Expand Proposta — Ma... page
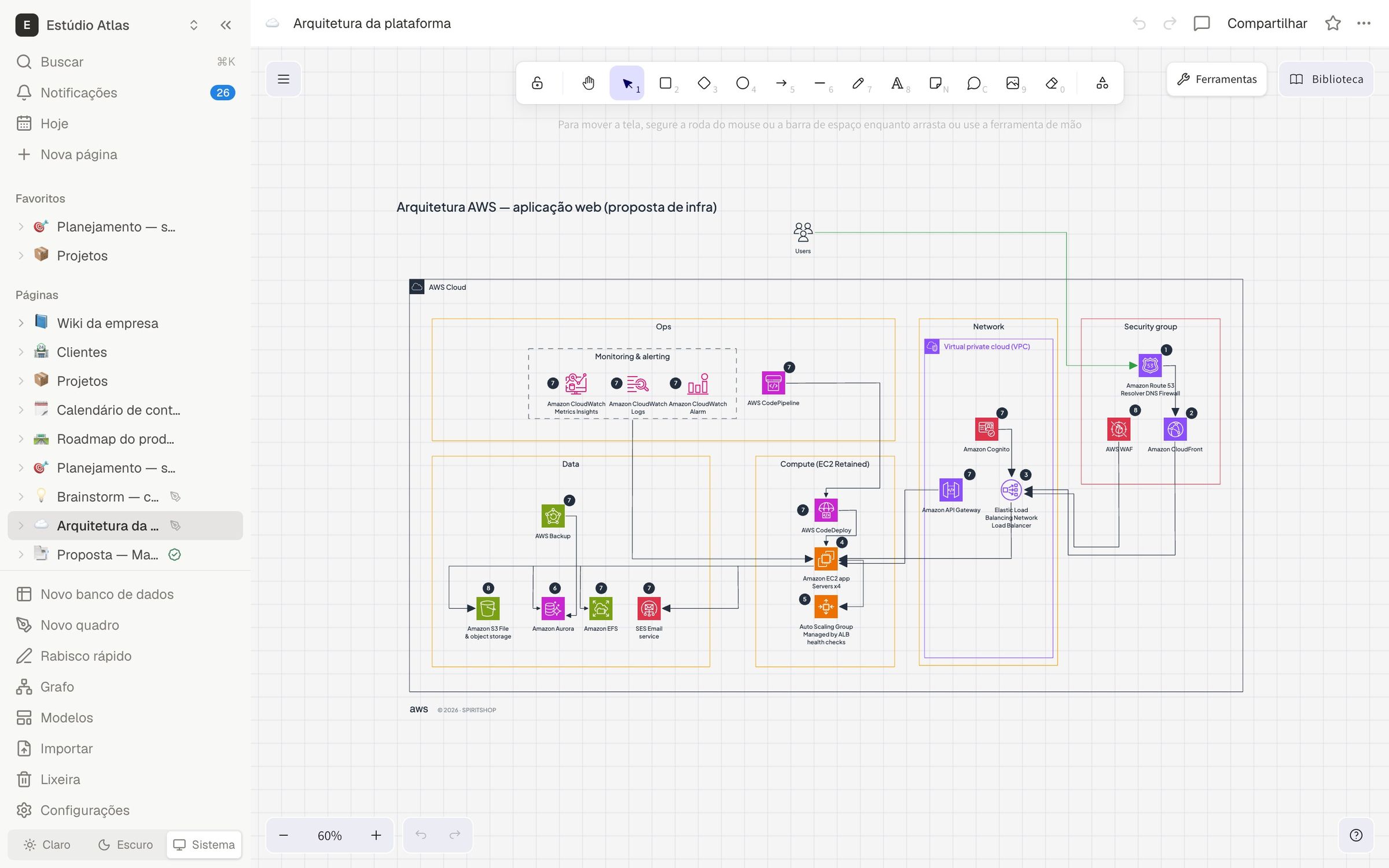Image resolution: width=1389 pixels, height=868 pixels. pos(21,554)
